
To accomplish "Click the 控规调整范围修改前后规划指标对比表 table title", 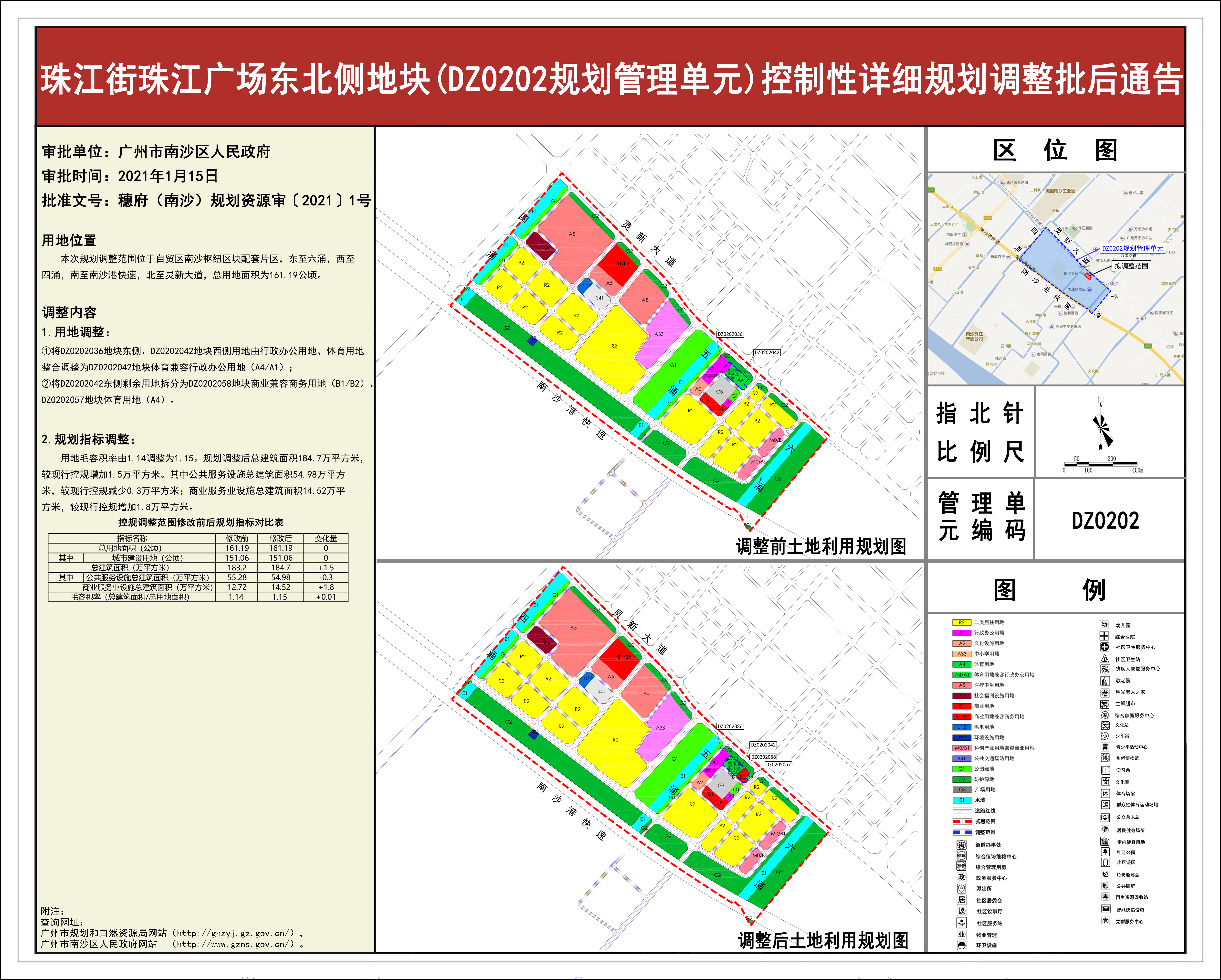I will pos(200,522).
